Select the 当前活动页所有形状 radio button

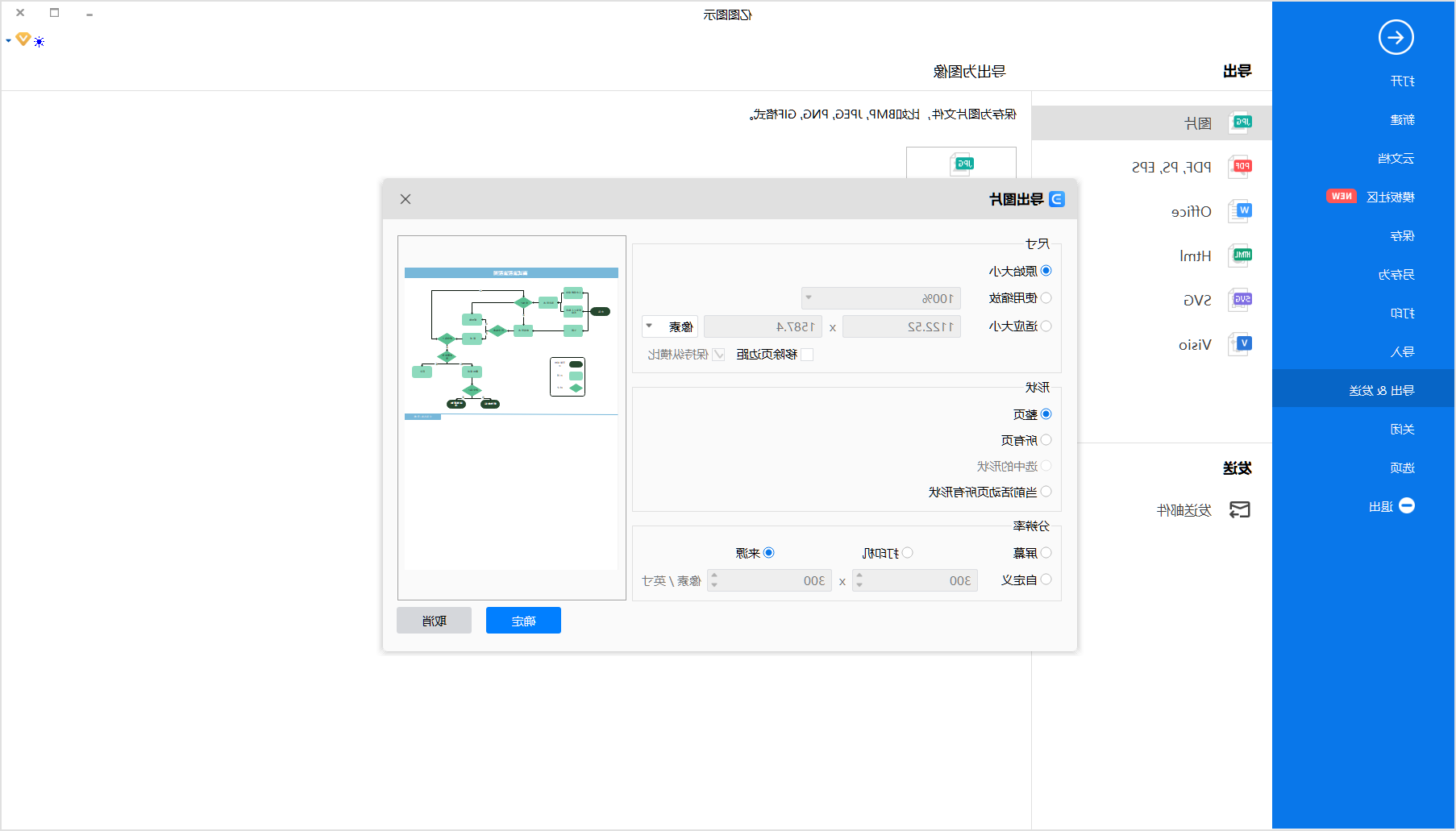1046,491
